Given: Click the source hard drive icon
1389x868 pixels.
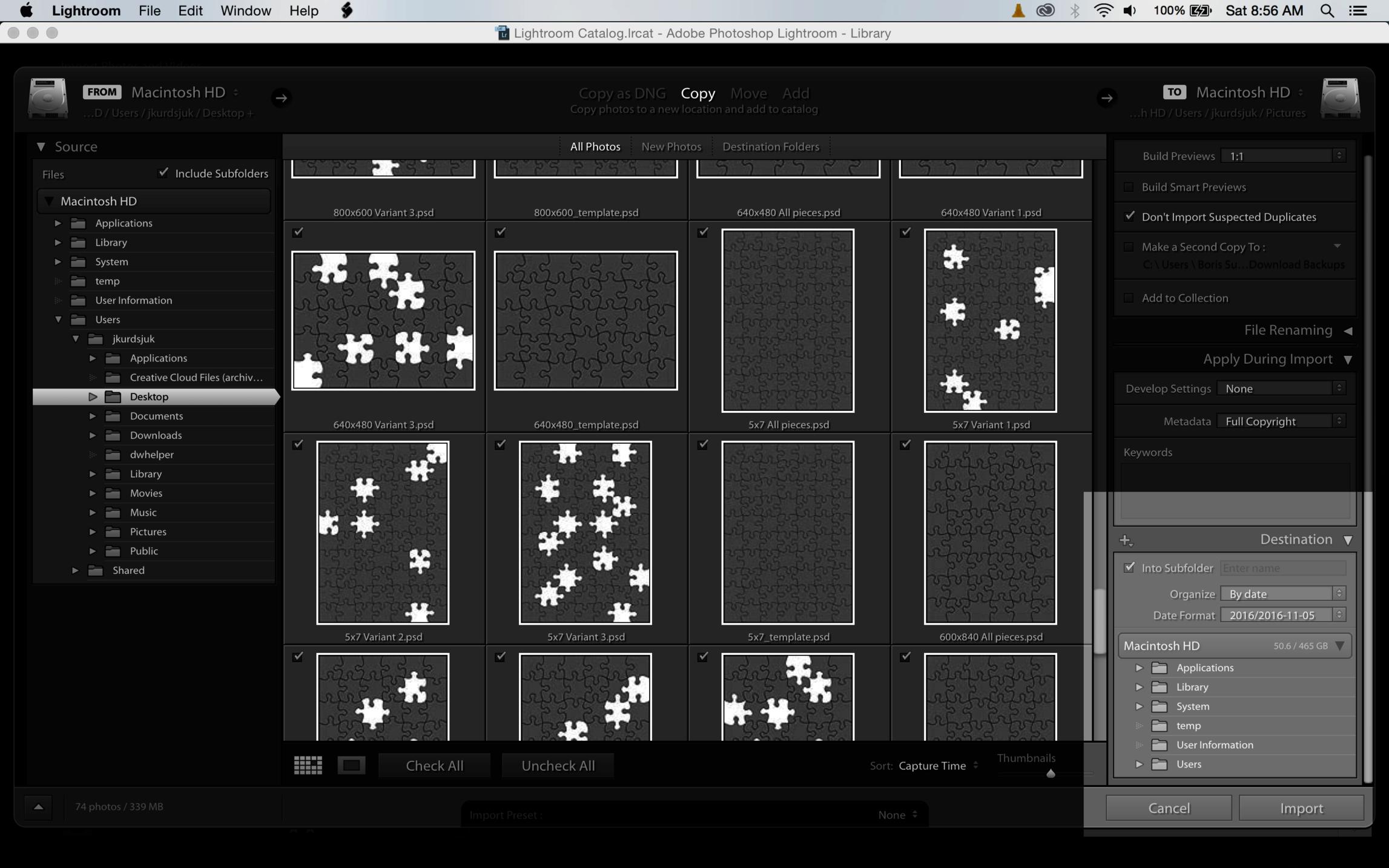Looking at the screenshot, I should tap(48, 98).
